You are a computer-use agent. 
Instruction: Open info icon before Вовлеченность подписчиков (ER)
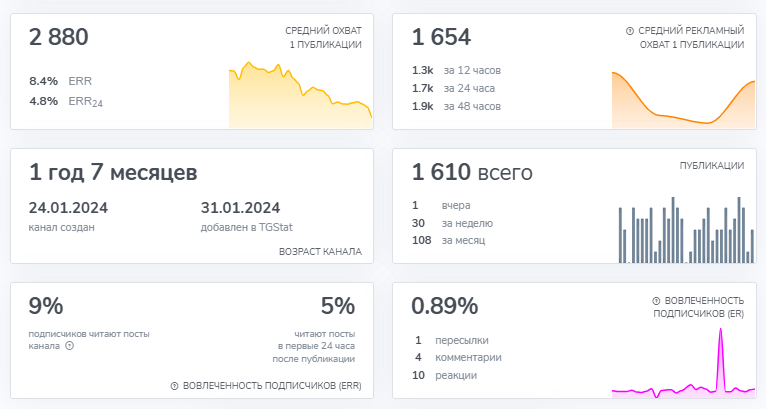[656, 300]
